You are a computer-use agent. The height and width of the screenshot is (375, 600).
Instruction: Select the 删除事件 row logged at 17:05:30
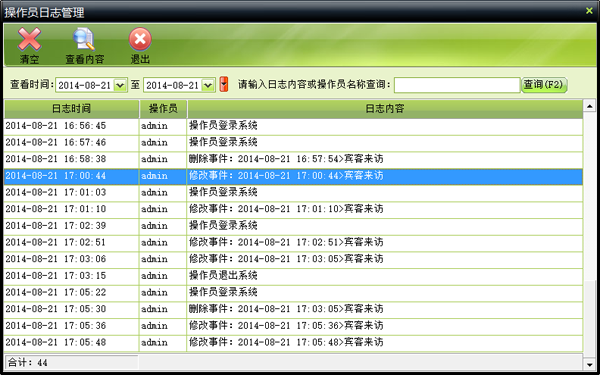click(x=293, y=309)
